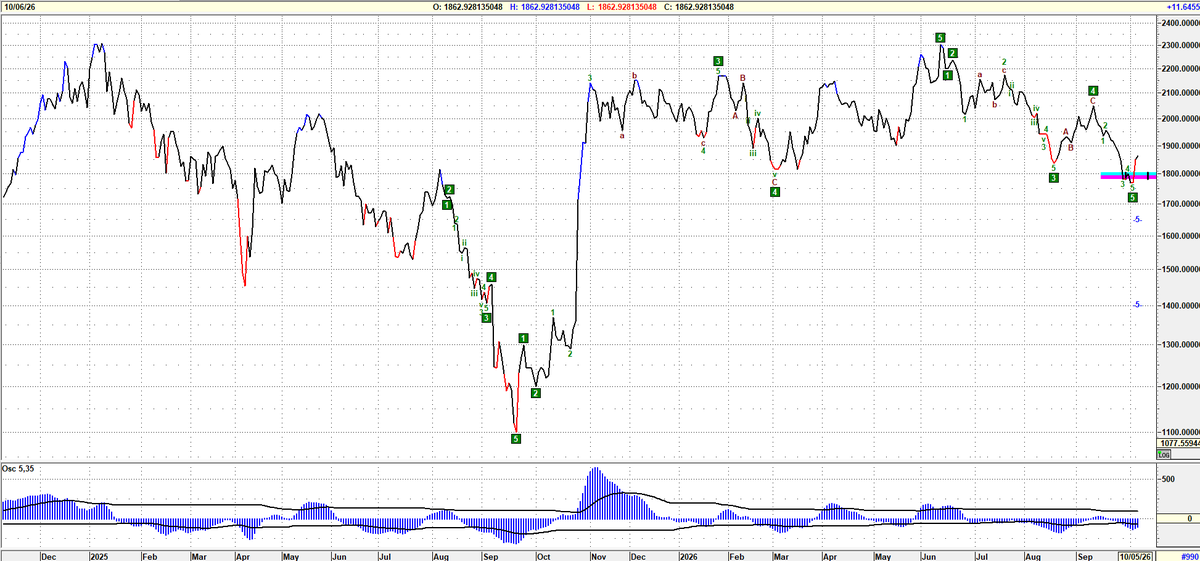Screen dimensions: 1200x561
Task: Click the 1077.5594 price readout box
Action: pos(1179,442)
